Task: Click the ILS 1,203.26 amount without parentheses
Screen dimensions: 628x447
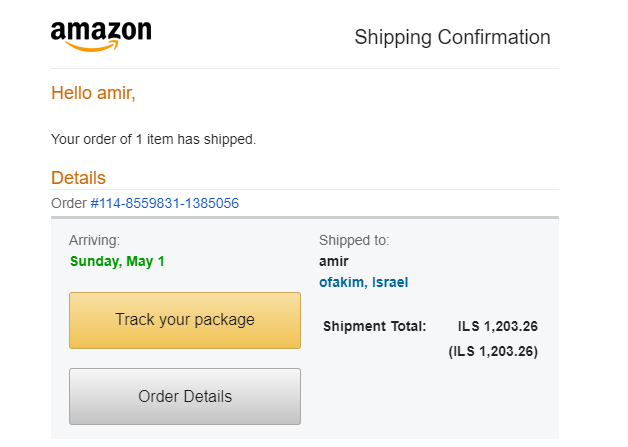Action: coord(498,326)
